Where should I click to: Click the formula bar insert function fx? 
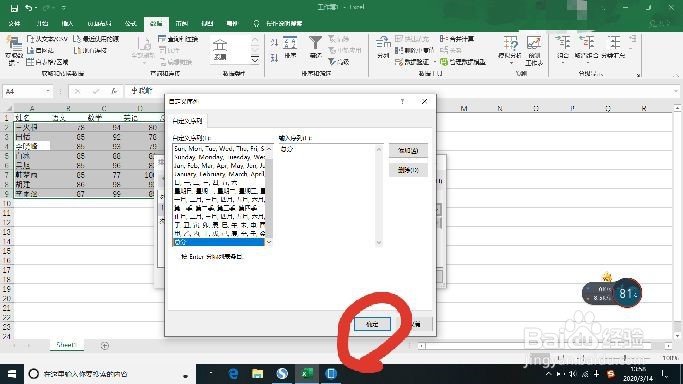pyautogui.click(x=114, y=91)
